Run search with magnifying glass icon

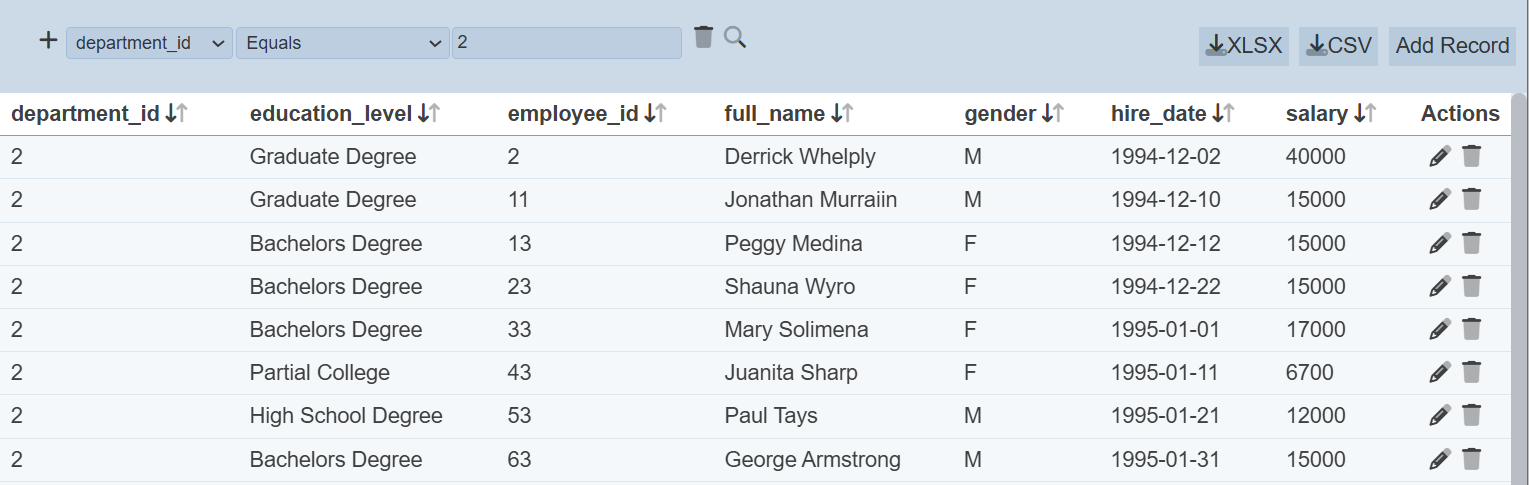point(735,38)
